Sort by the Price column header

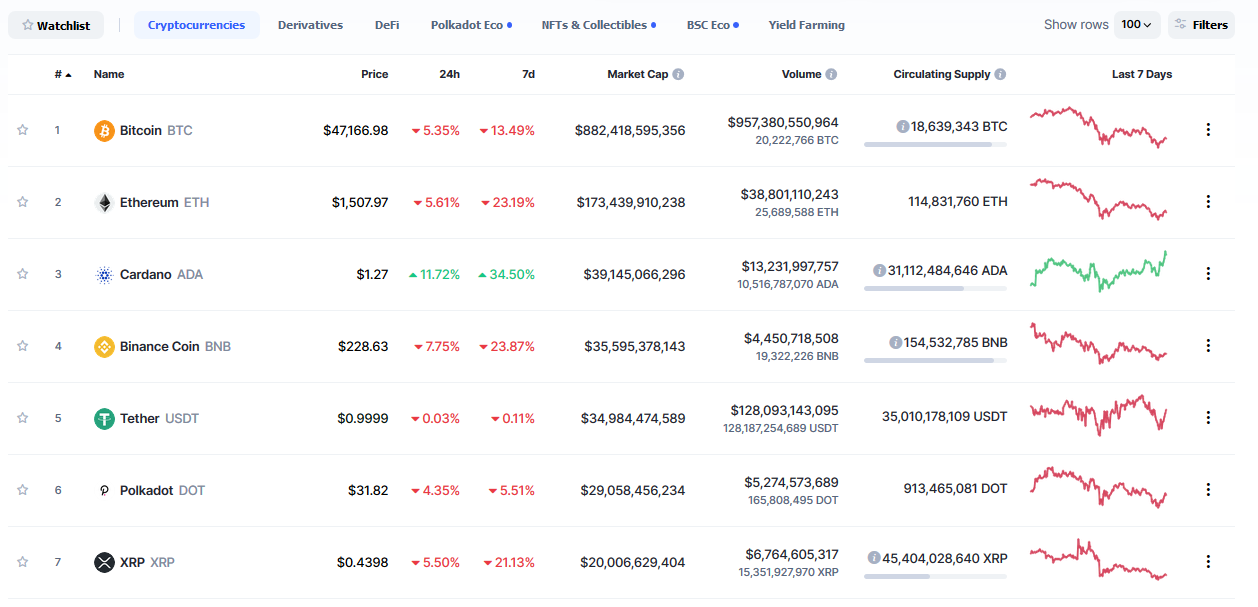[374, 74]
